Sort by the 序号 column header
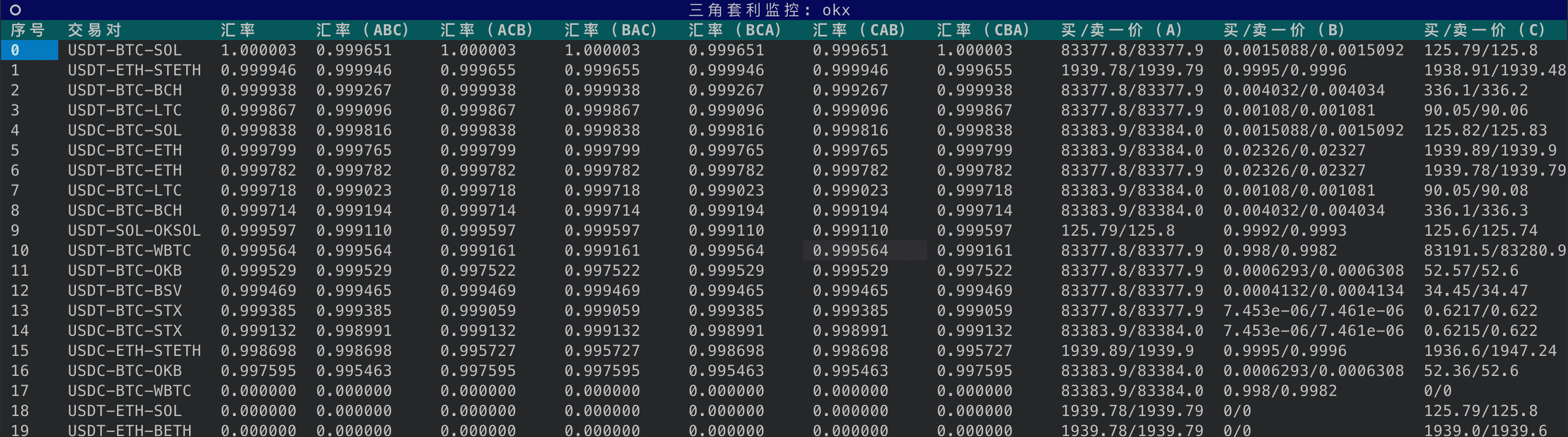The image size is (1568, 437). (28, 30)
